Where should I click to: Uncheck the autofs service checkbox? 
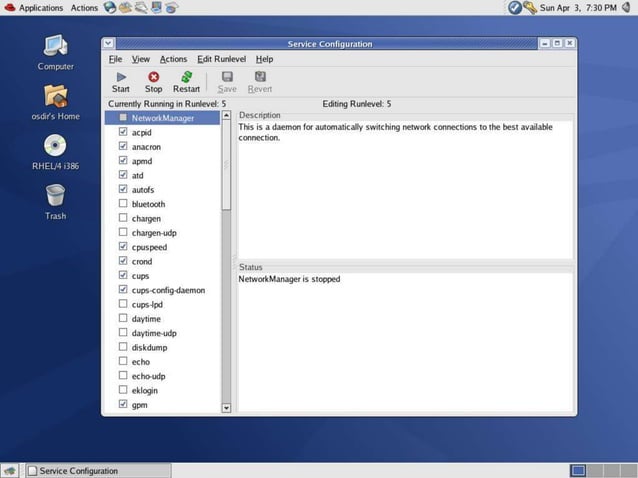click(123, 189)
